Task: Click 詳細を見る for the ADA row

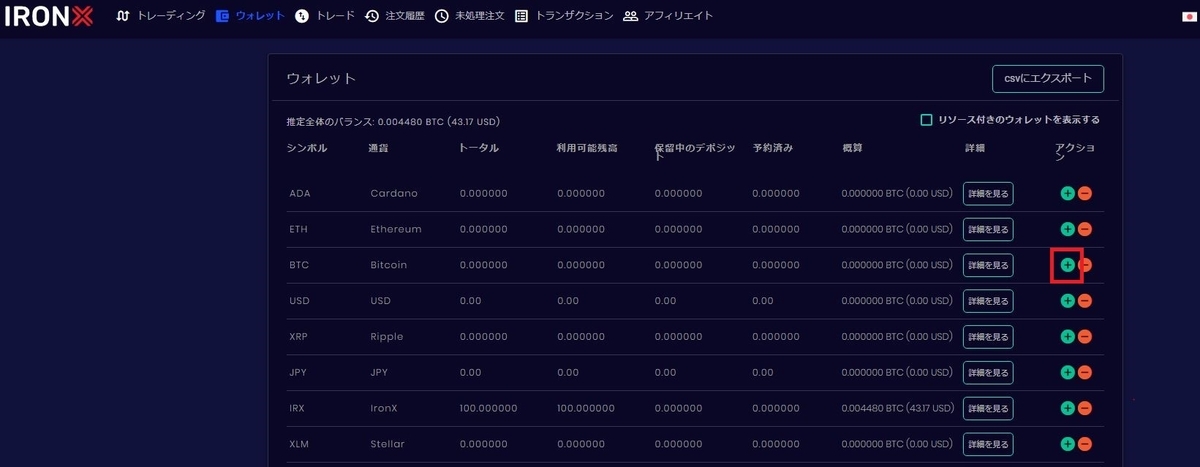Action: 988,193
